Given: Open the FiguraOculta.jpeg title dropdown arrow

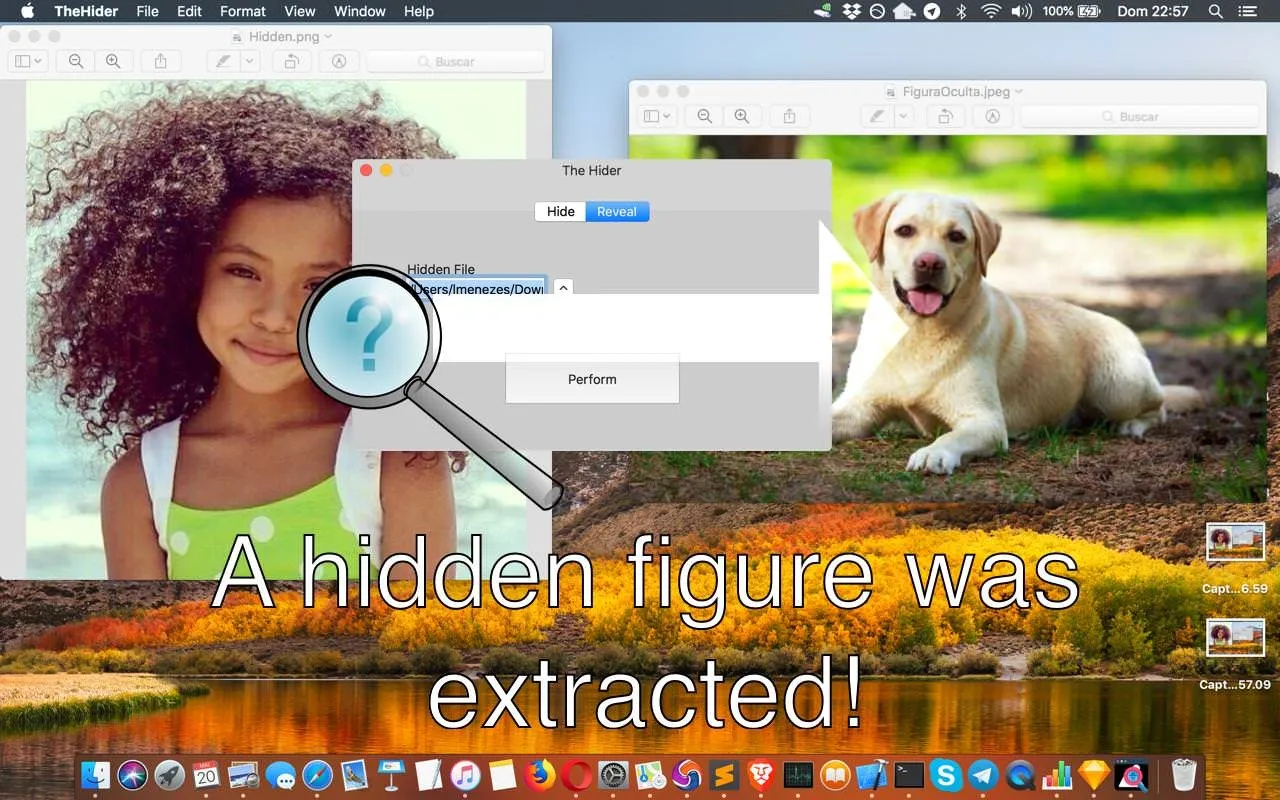Looking at the screenshot, I should 1019,91.
